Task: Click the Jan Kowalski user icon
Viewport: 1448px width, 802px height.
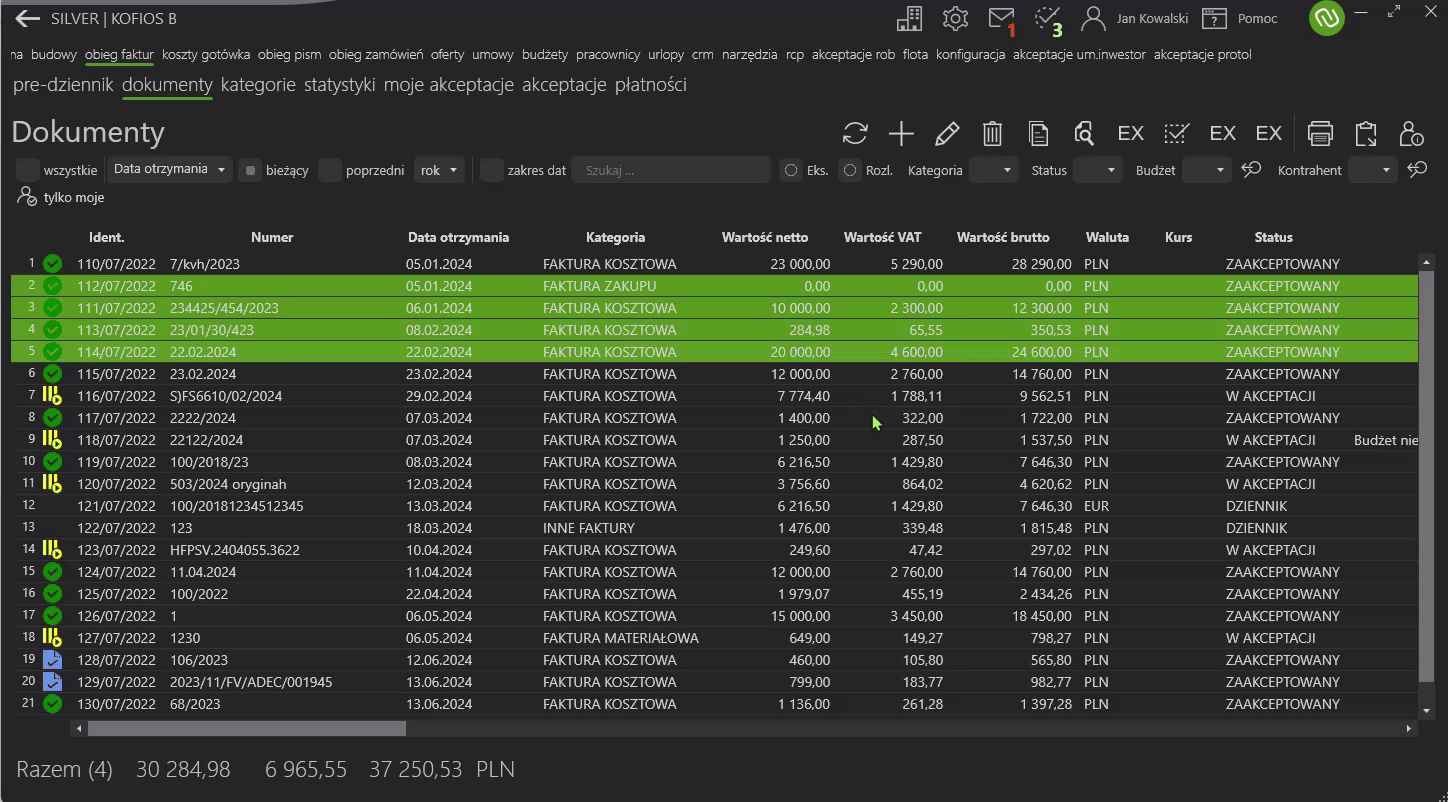Action: coord(1093,18)
